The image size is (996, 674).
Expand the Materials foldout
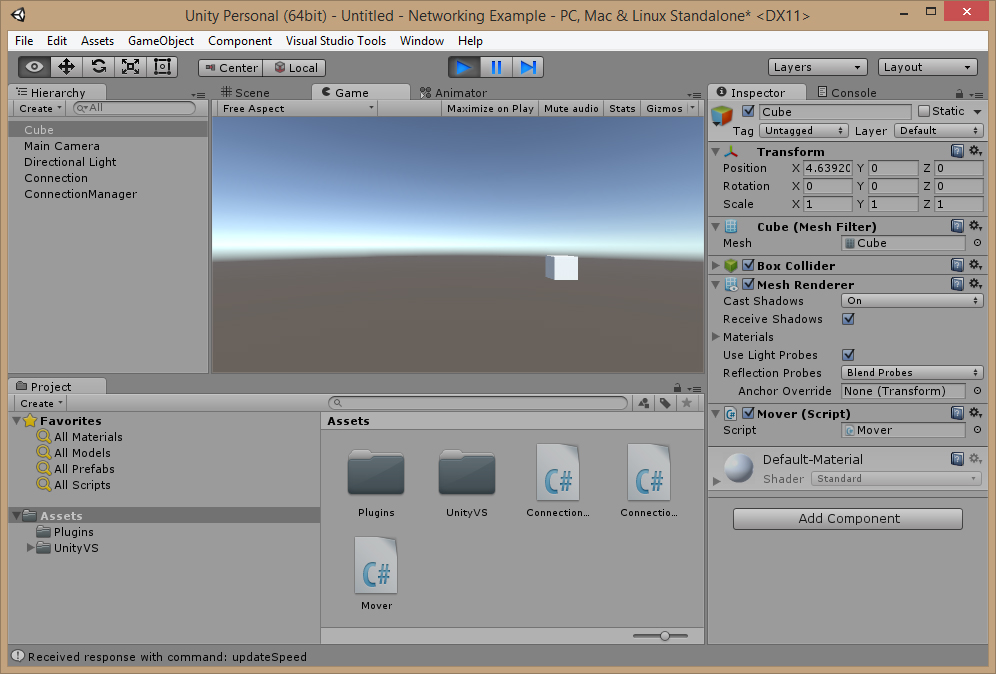[x=716, y=337]
